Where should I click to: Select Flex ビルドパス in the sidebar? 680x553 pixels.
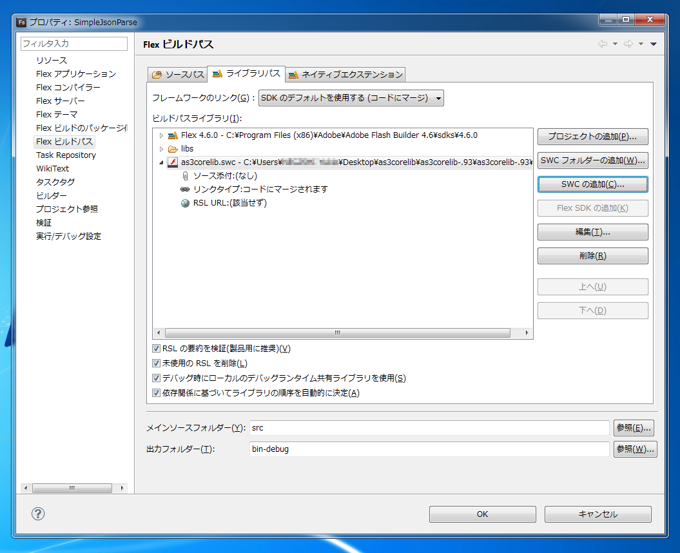[64, 141]
